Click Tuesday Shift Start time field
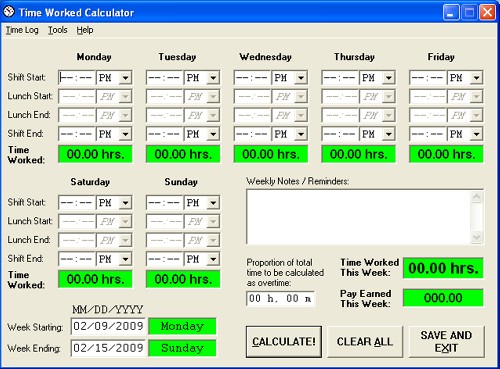The height and width of the screenshot is (369, 500). coord(165,78)
